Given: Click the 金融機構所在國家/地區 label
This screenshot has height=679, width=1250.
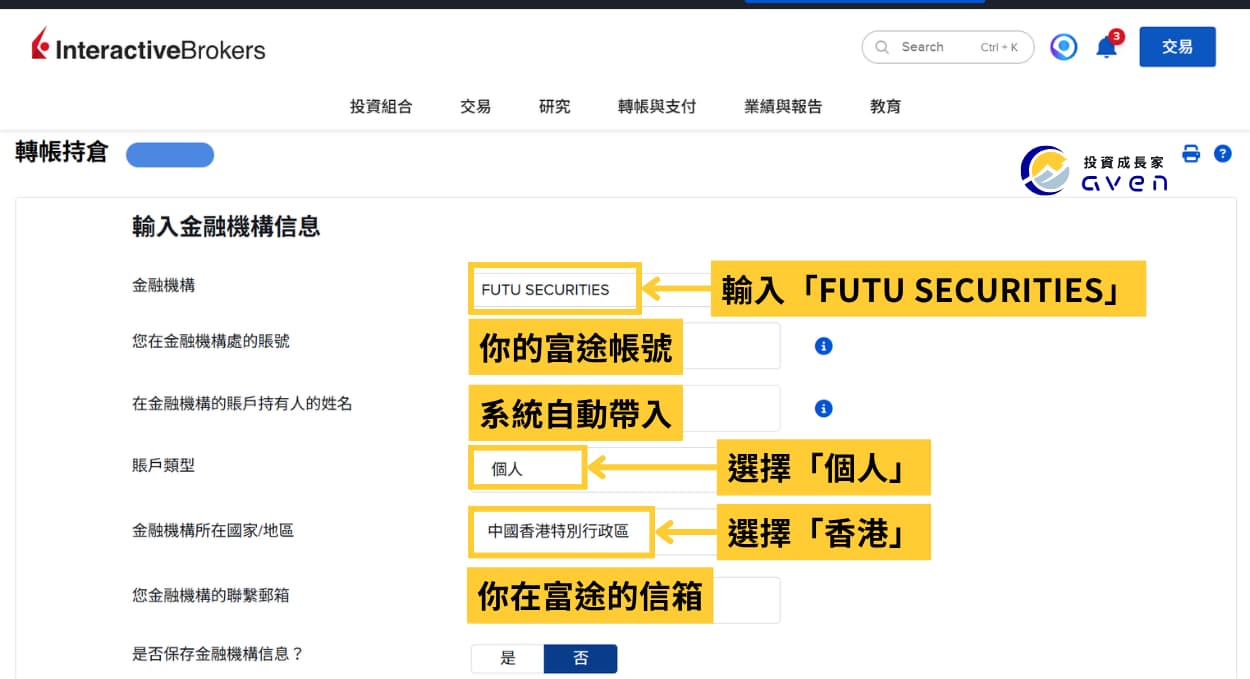Looking at the screenshot, I should pos(213,530).
